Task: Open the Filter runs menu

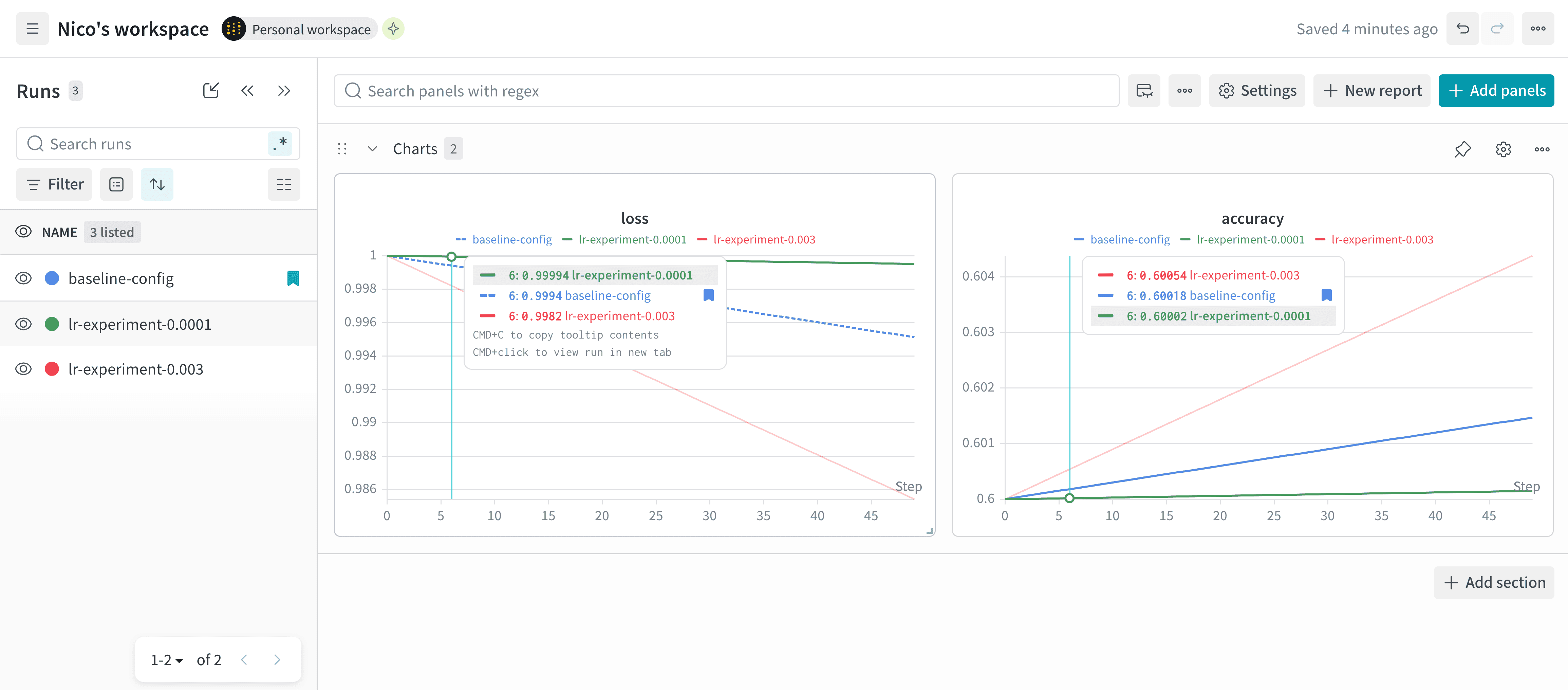Action: (x=54, y=184)
